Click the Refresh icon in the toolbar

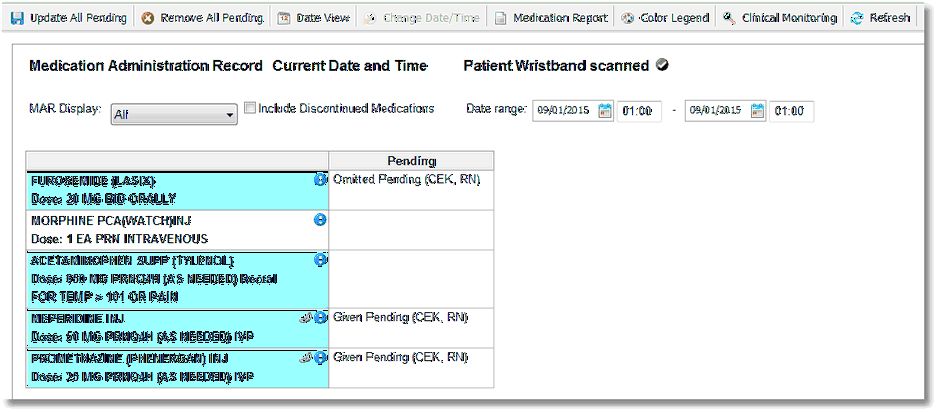[x=856, y=19]
